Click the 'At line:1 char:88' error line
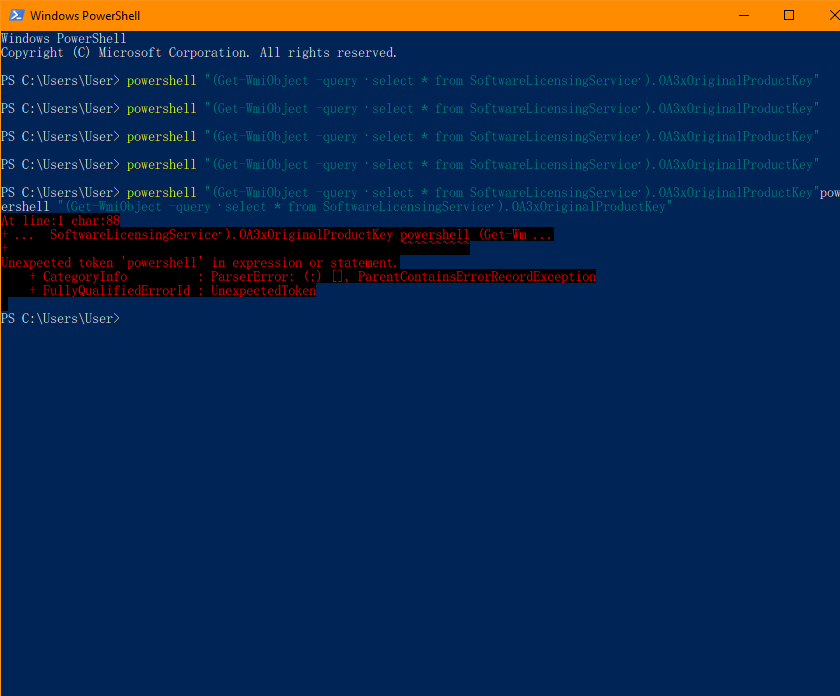Viewport: 840px width, 696px height. [61, 220]
